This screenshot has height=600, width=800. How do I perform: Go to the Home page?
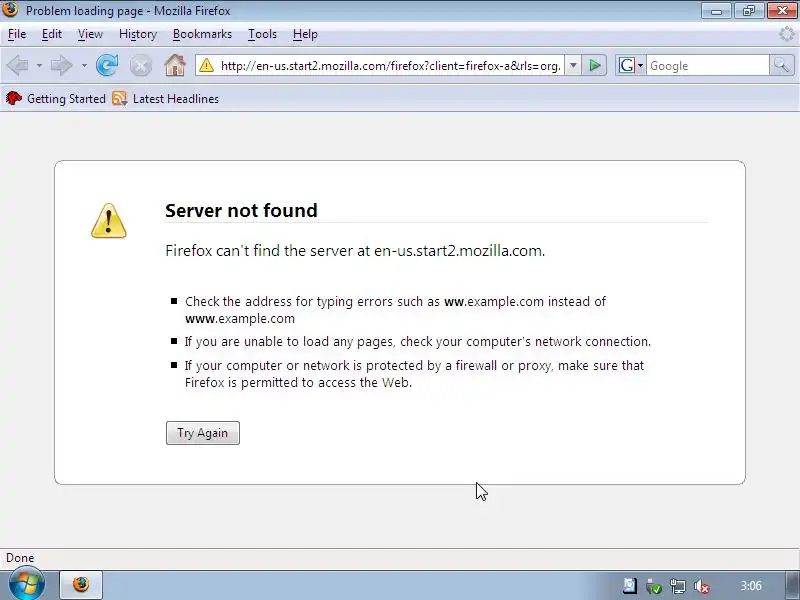pos(175,65)
